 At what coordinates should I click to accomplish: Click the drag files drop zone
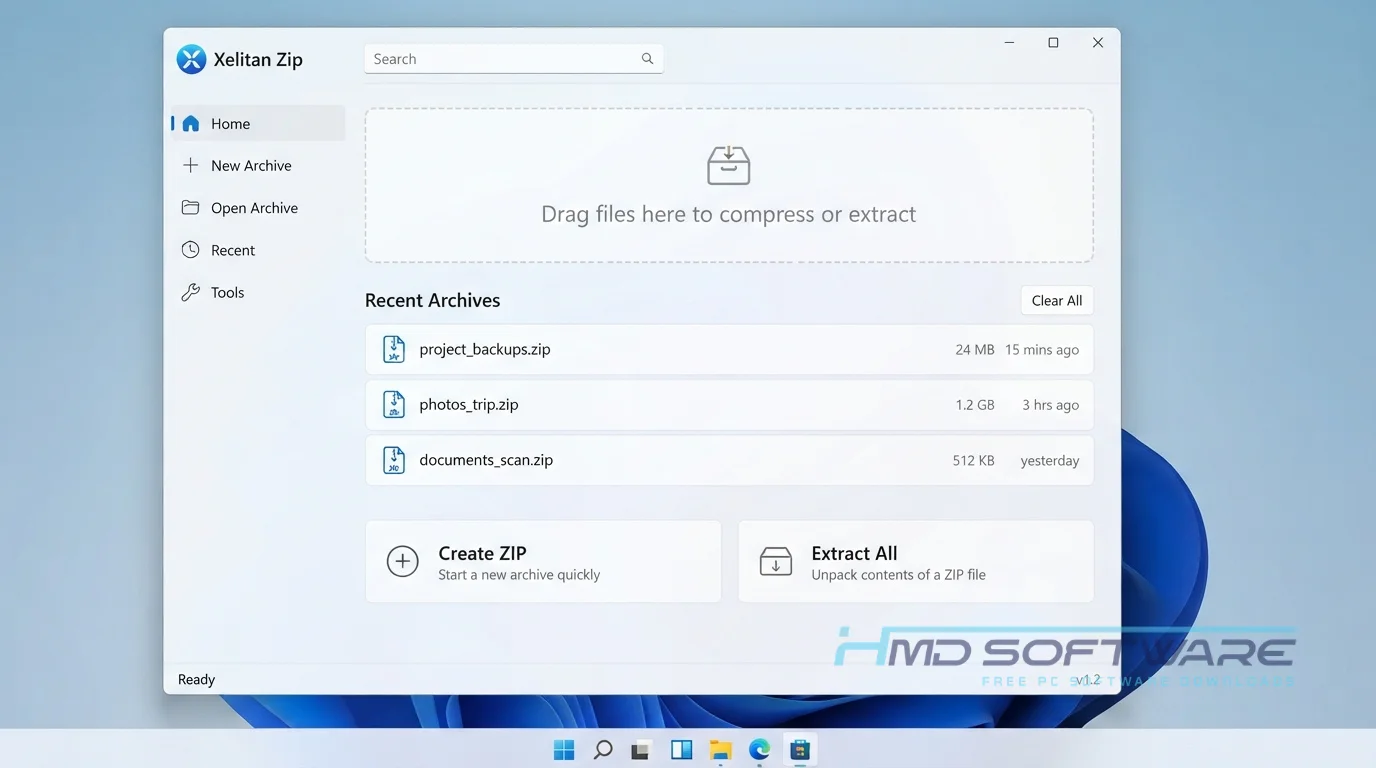coord(729,186)
